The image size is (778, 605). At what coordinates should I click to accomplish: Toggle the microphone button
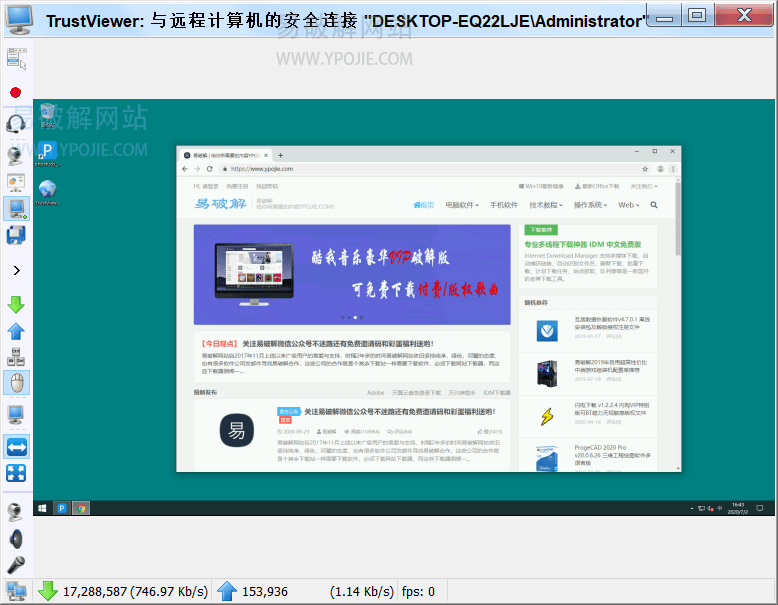[x=16, y=565]
